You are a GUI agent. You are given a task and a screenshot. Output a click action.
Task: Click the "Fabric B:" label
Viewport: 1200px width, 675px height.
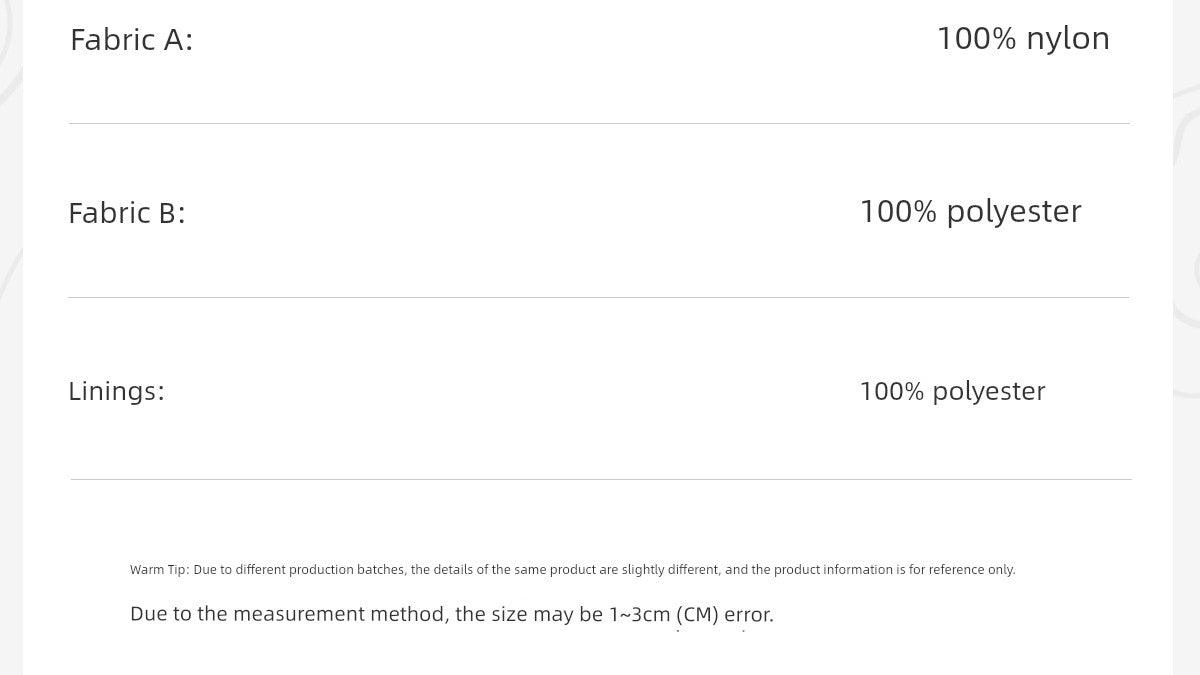(127, 213)
